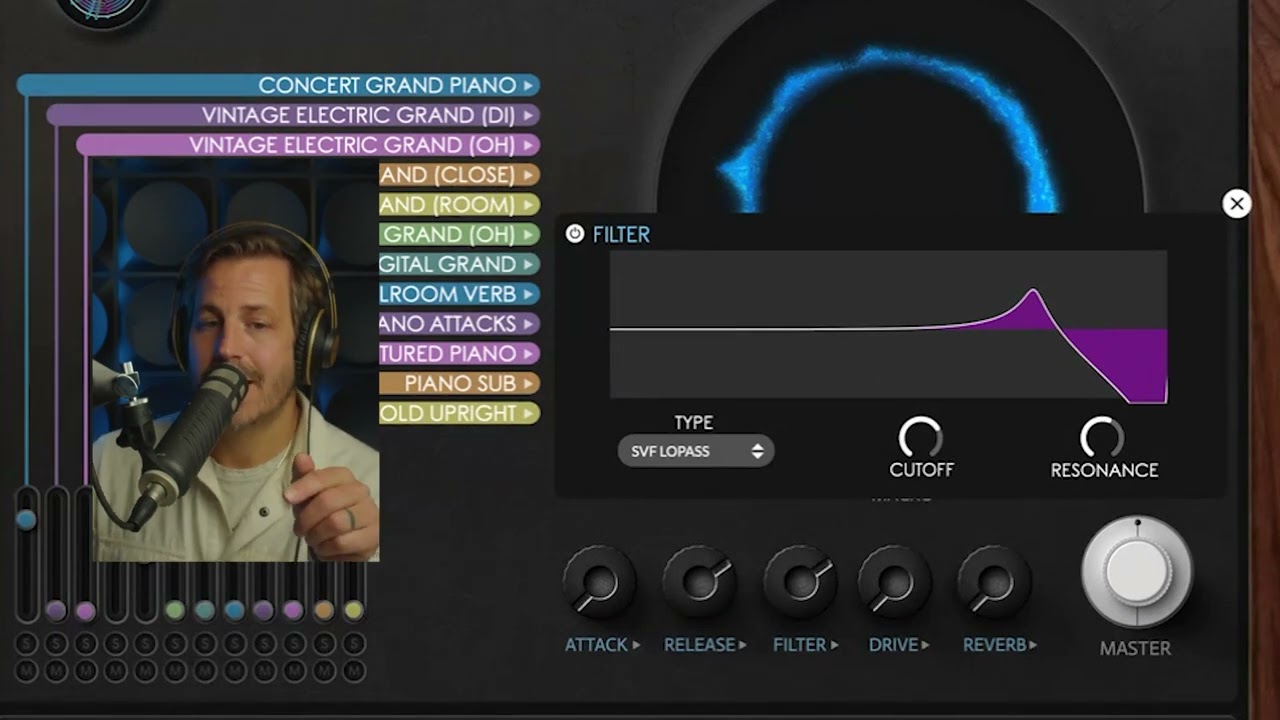The height and width of the screenshot is (720, 1280).
Task: Open the Piano Attacks layer arrow
Action: click(528, 324)
